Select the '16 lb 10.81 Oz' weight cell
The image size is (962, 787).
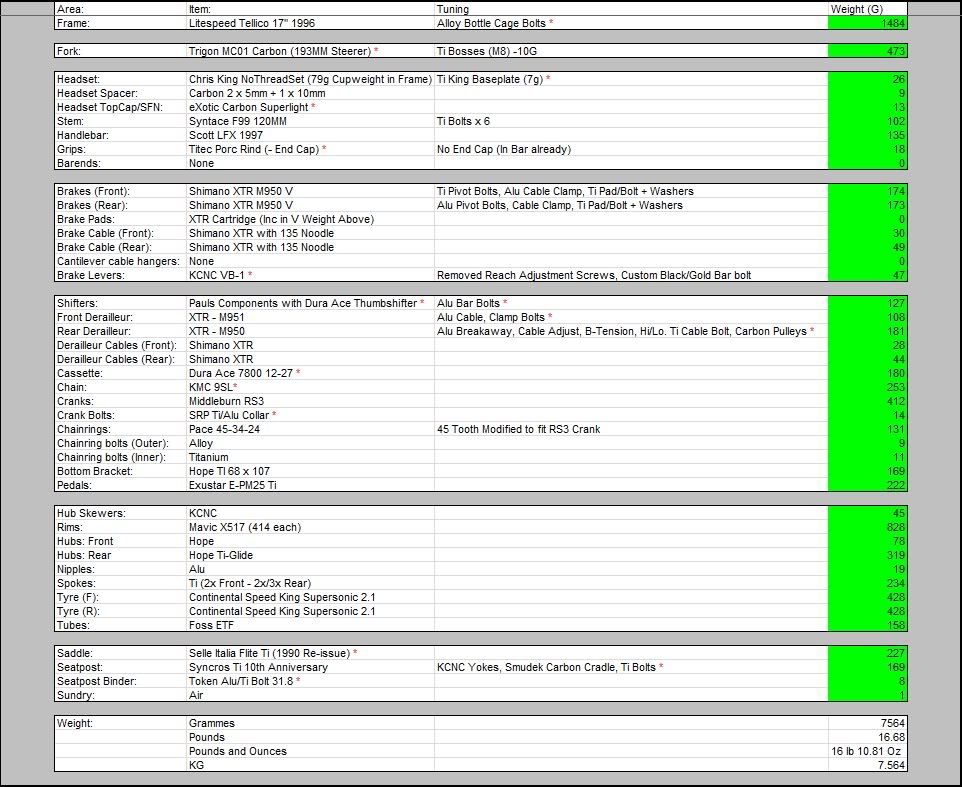click(866, 752)
